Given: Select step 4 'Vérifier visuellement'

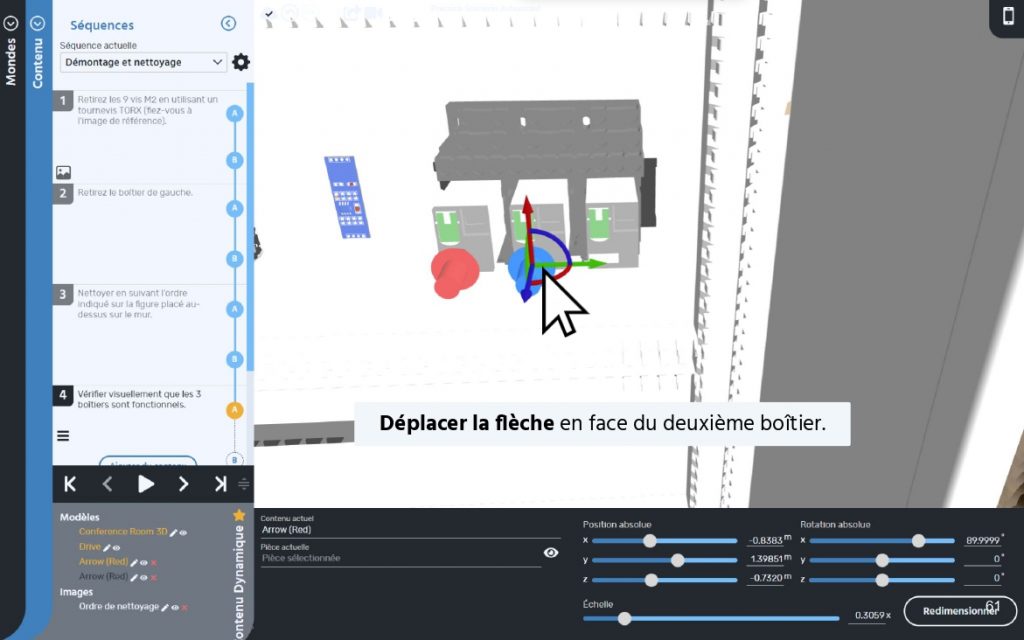Looking at the screenshot, I should (x=139, y=399).
